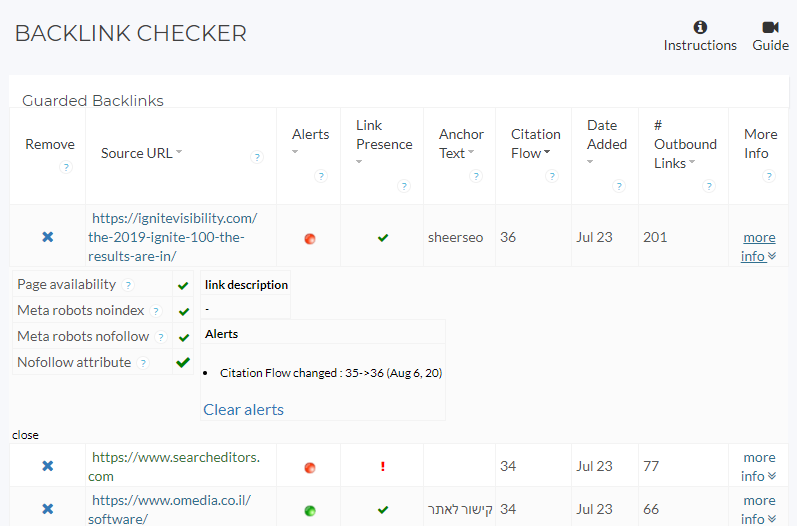Open the Instructions info icon
The width and height of the screenshot is (797, 526).
pos(700,27)
